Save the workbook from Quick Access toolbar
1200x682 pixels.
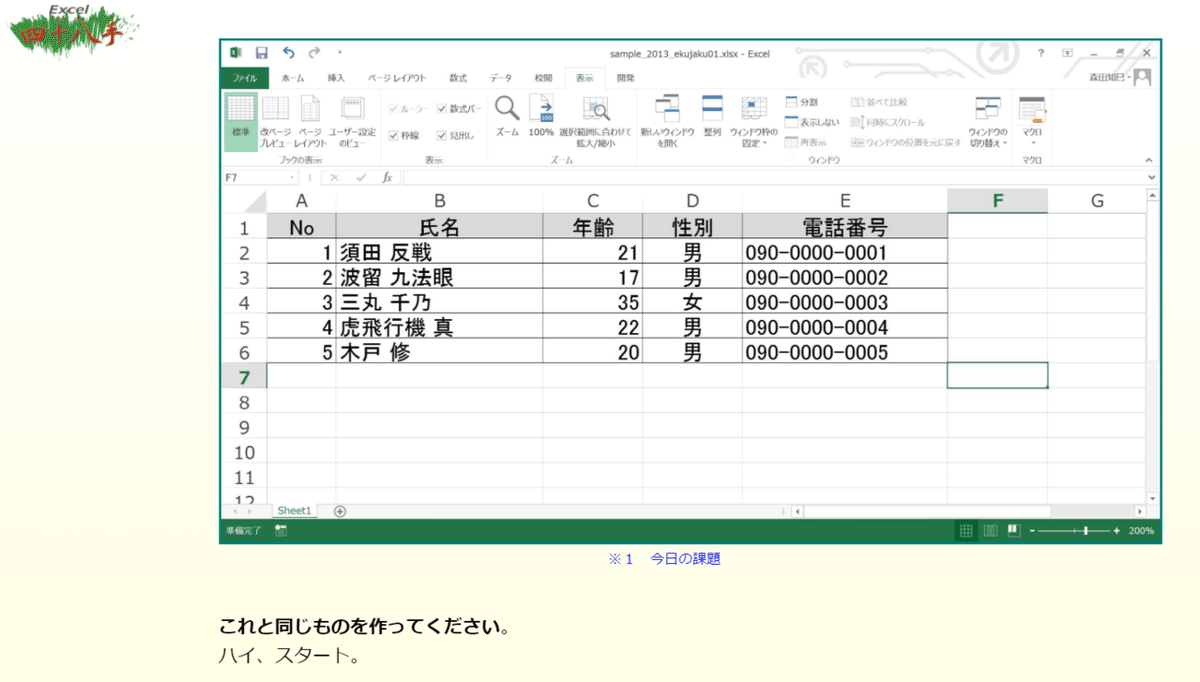[262, 51]
